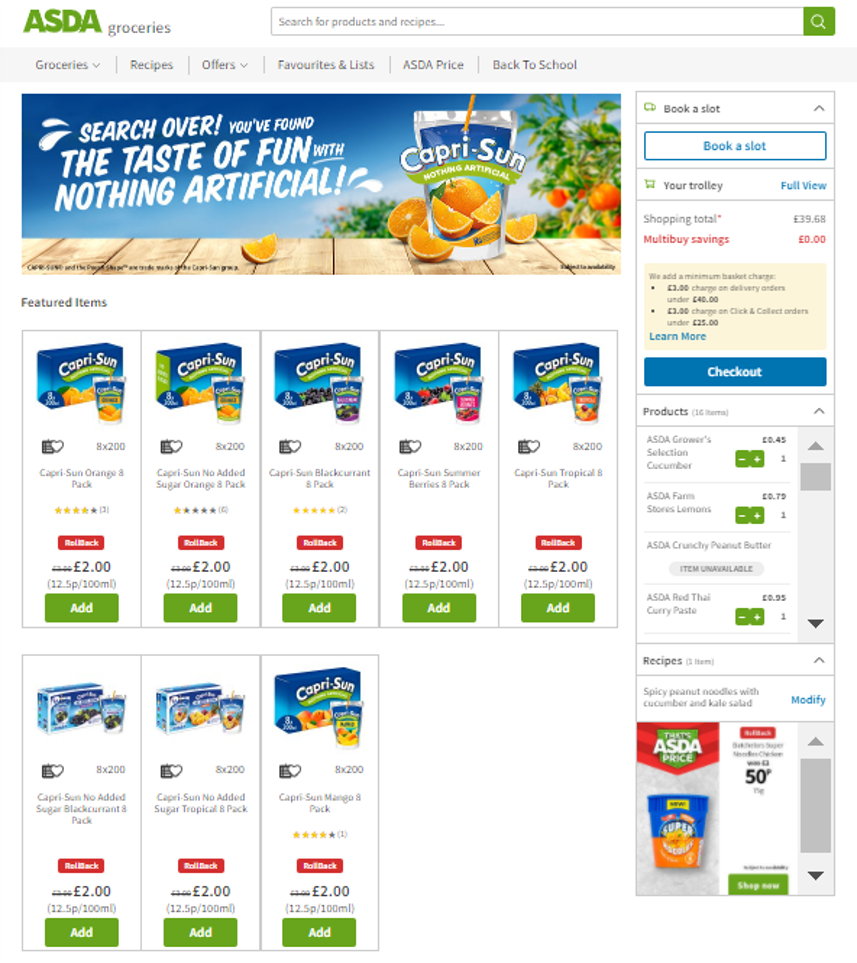Favourite the Capri-Sun Mango 8 Pack

pos(290,770)
